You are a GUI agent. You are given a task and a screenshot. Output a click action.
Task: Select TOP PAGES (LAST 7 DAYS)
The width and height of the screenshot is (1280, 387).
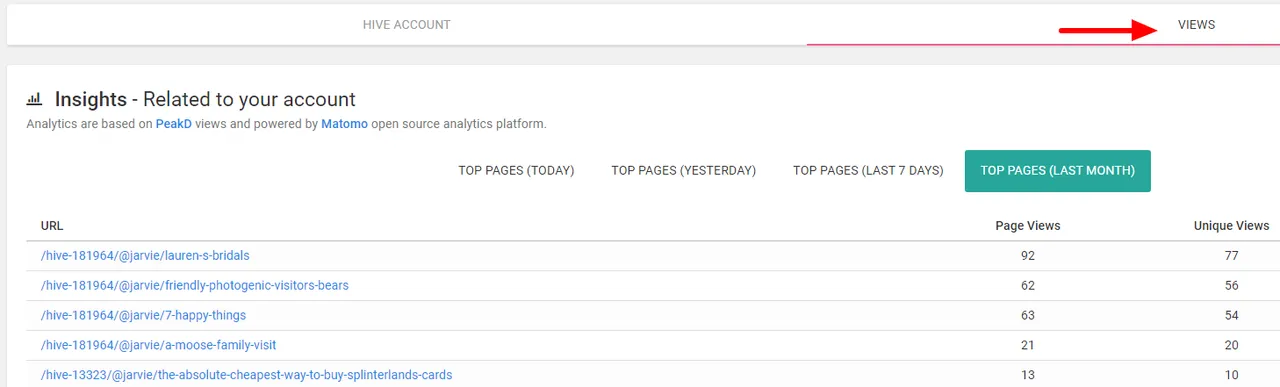click(868, 171)
